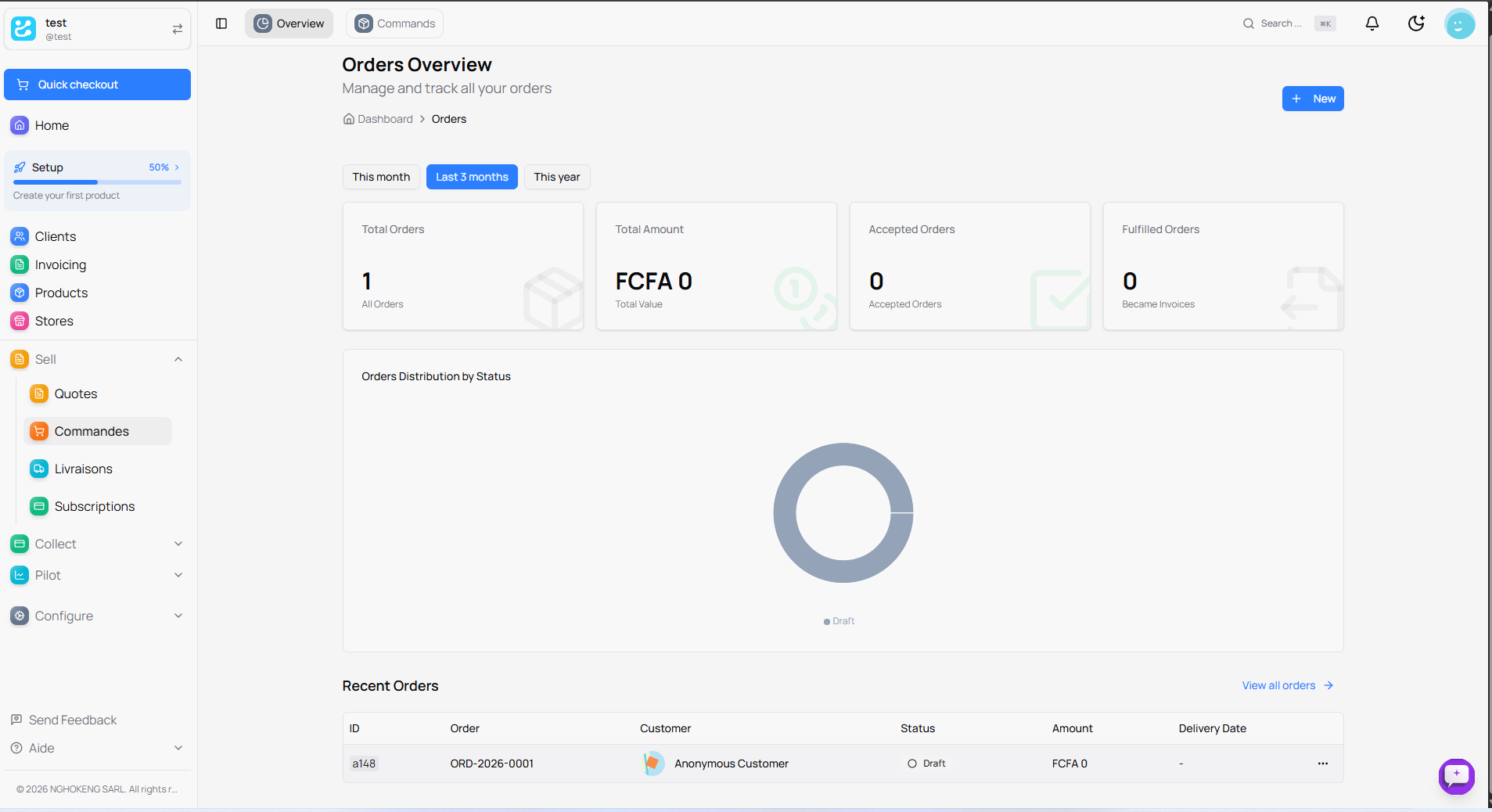Select the Quotes icon under Sell

pos(39,393)
